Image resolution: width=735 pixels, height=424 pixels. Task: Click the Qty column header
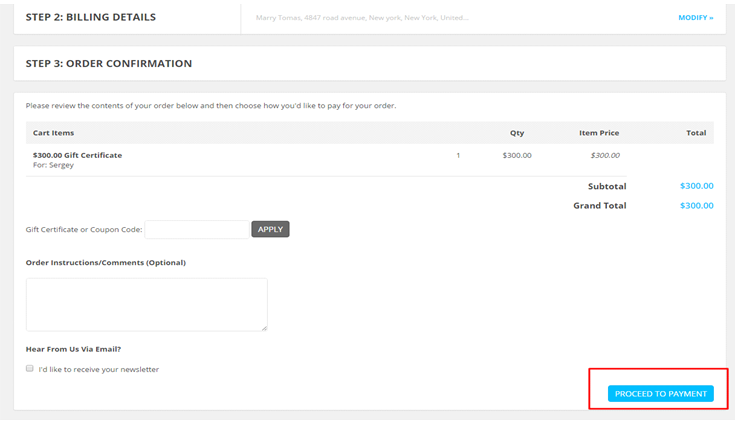pos(517,133)
